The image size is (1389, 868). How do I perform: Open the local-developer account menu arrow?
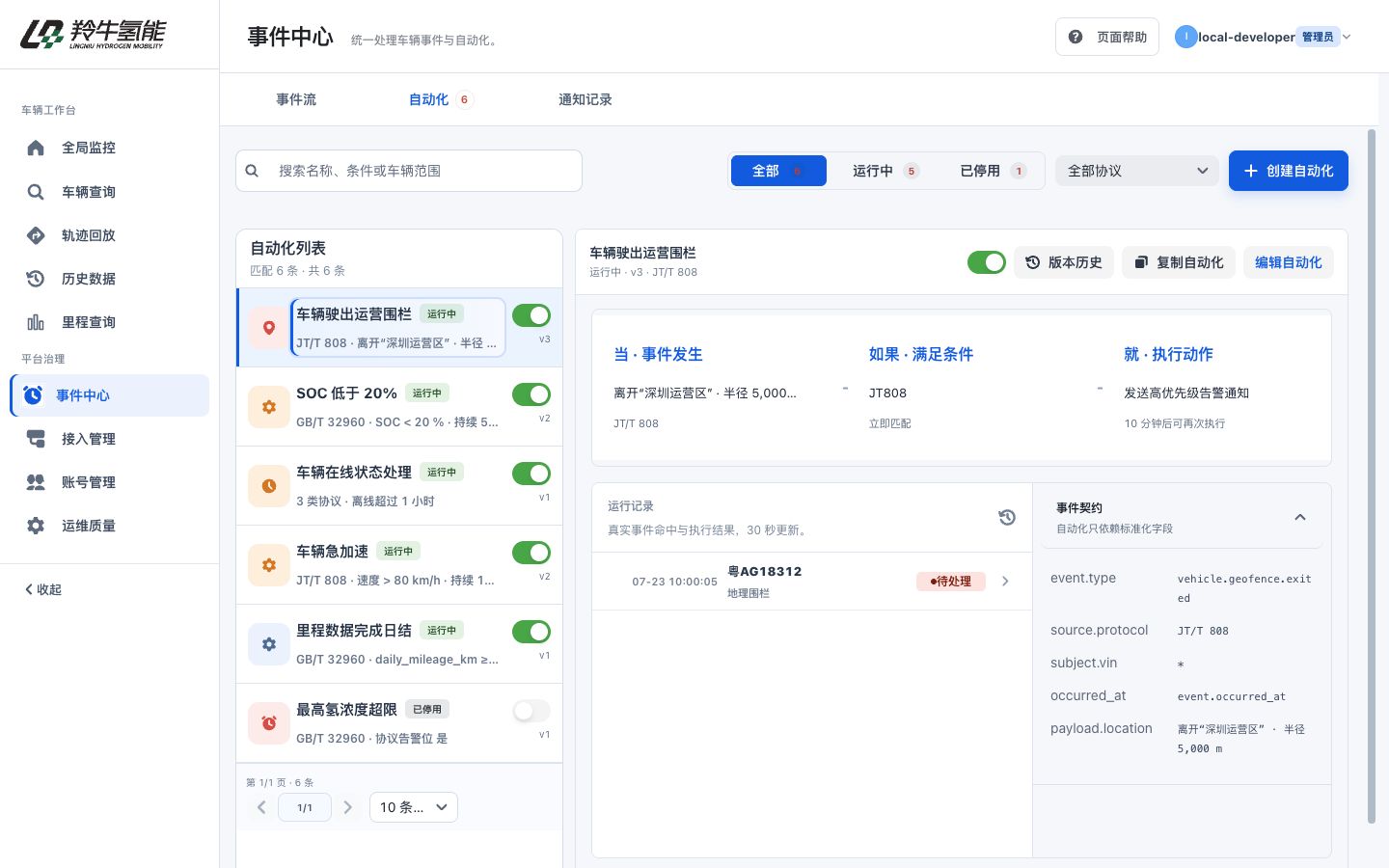(1348, 37)
